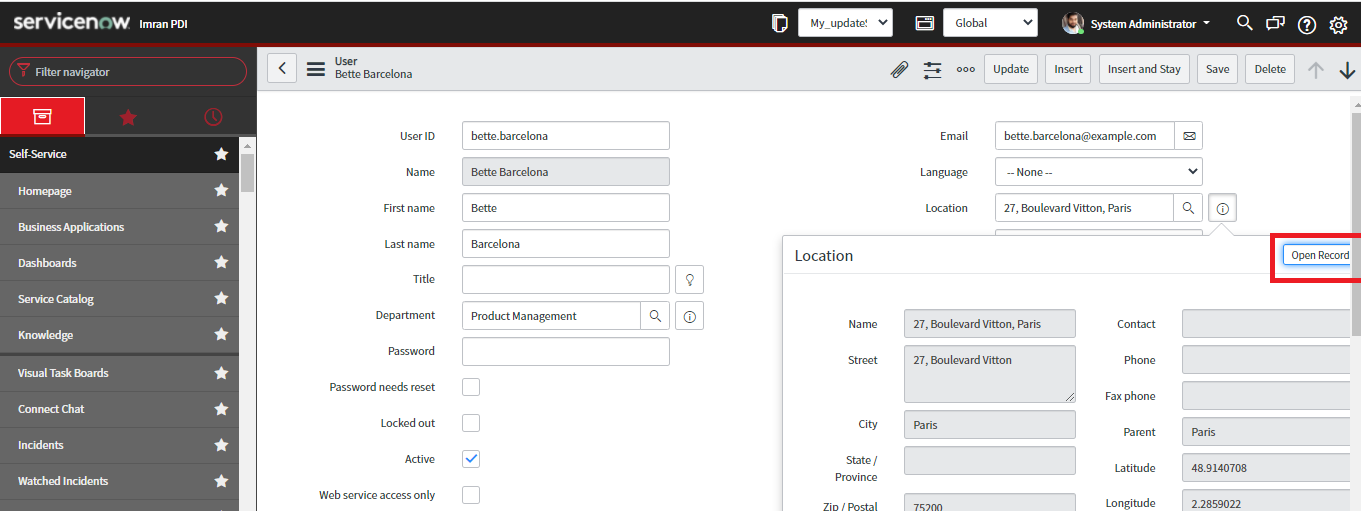Click the Insert and Stay button
The width and height of the screenshot is (1361, 511).
1144,69
